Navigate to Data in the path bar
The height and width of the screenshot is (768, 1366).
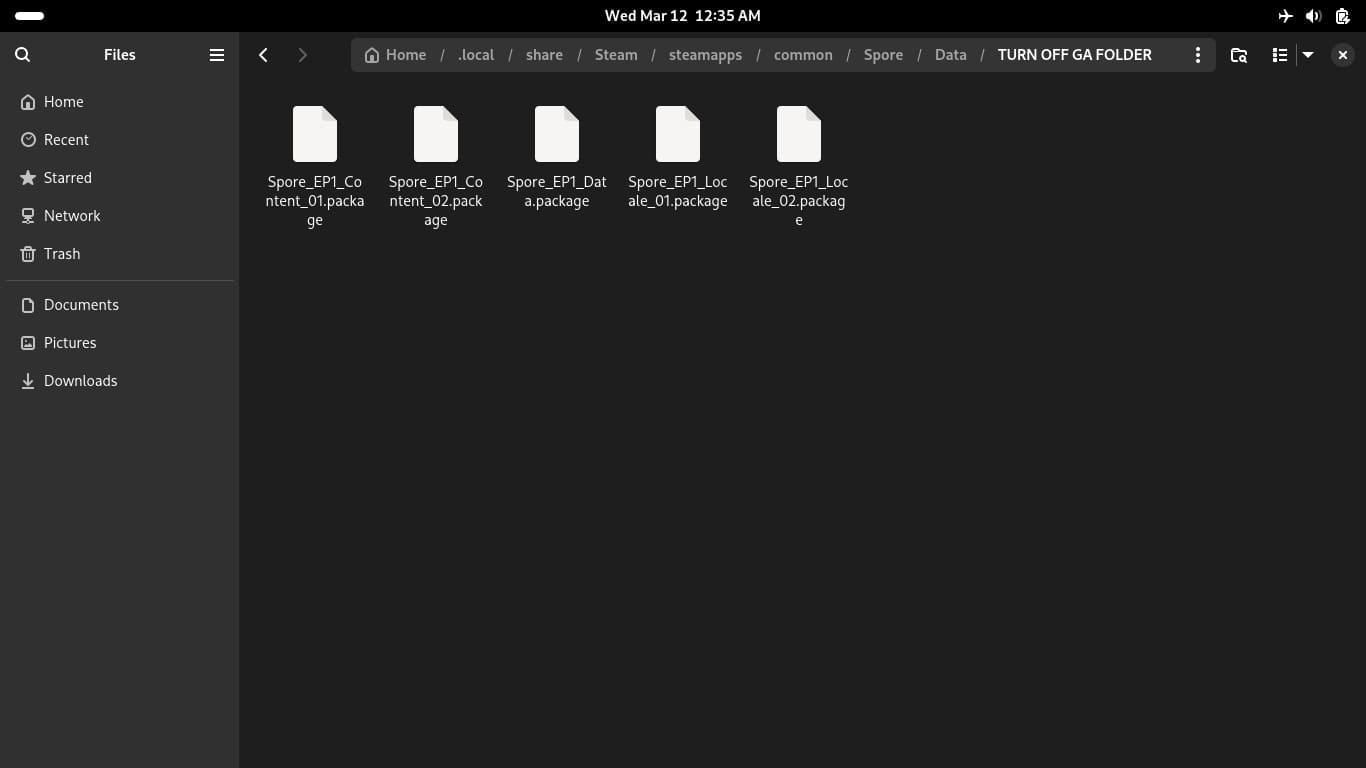click(951, 55)
